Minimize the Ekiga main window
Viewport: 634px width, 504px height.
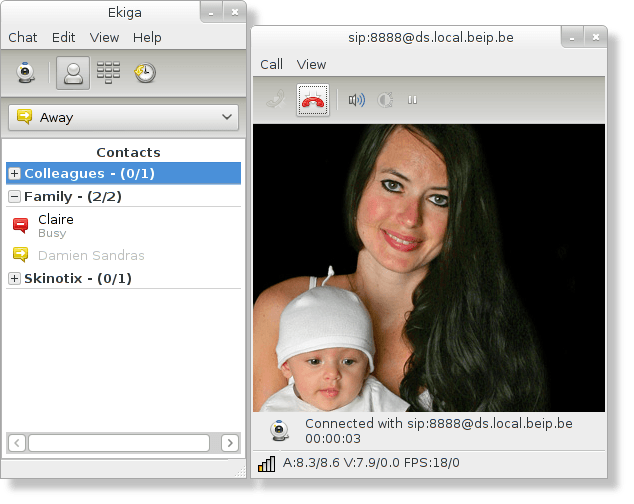pyautogui.click(x=211, y=13)
